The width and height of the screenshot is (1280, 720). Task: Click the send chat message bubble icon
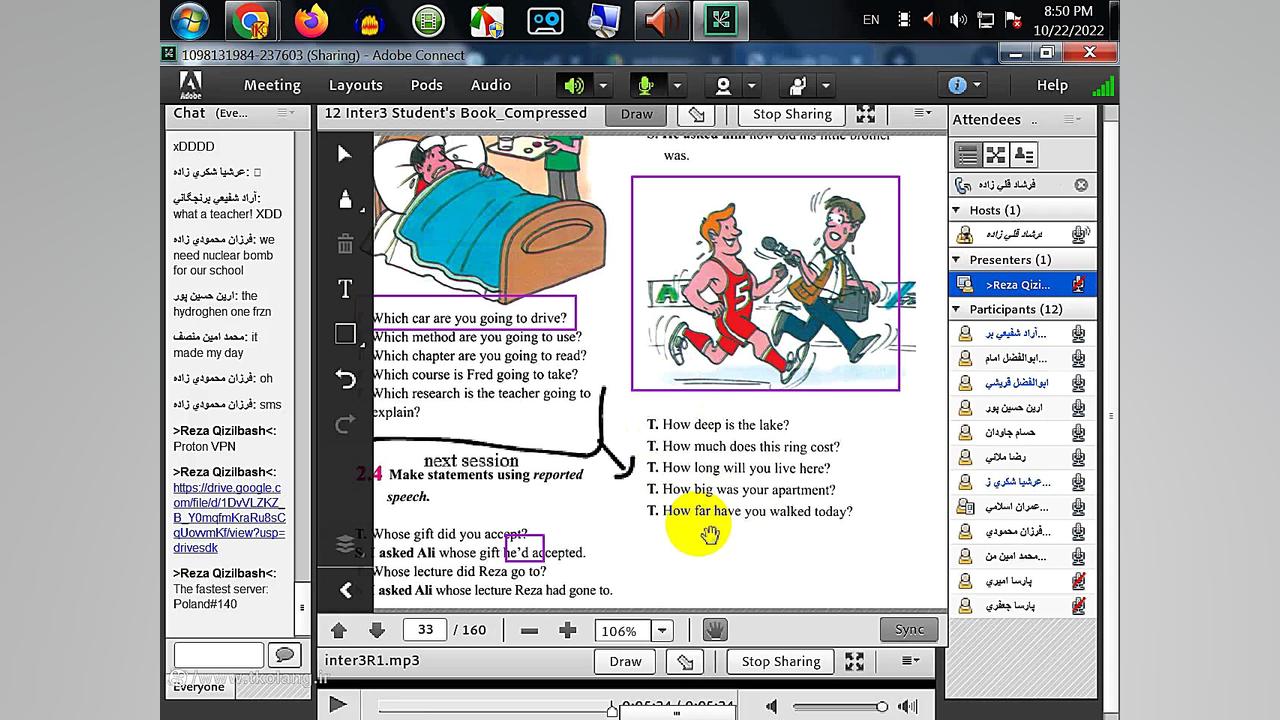tap(285, 655)
